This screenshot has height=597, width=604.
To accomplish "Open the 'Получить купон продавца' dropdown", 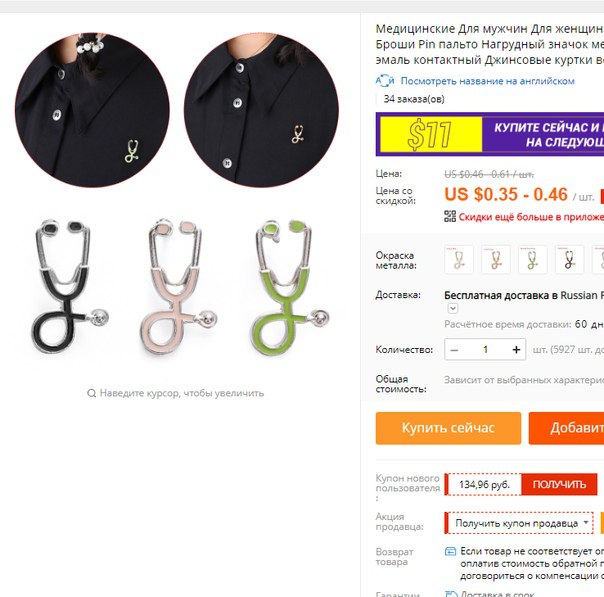I will tap(519, 523).
